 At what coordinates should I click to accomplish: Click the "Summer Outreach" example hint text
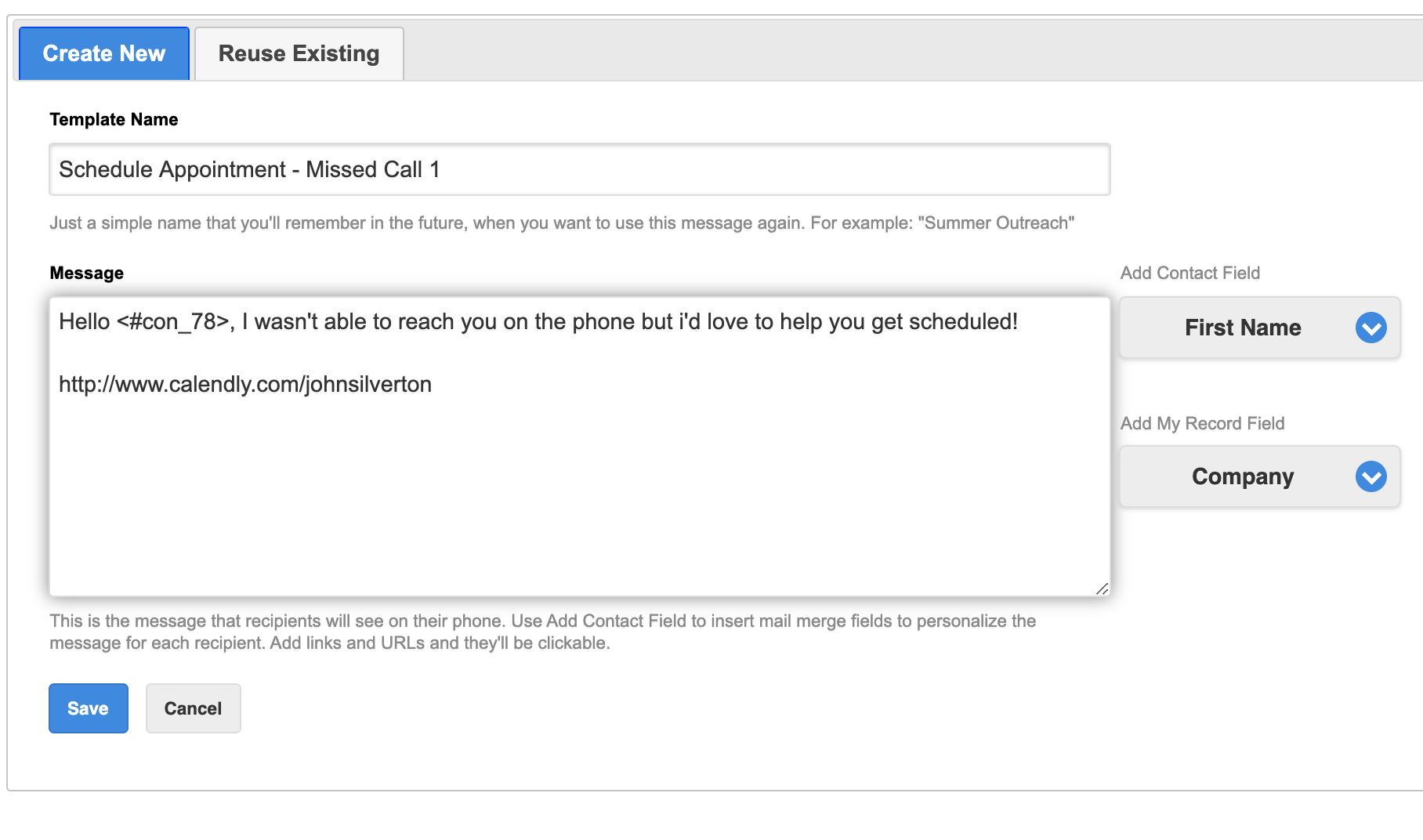coord(995,223)
